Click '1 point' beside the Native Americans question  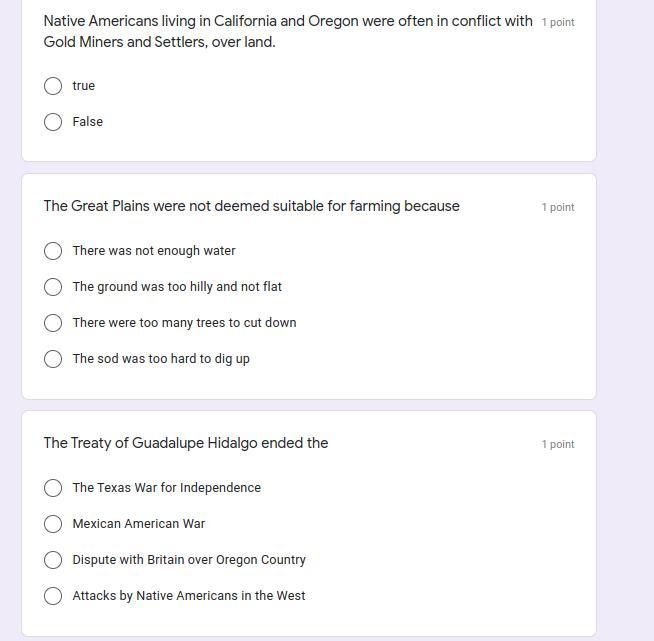[558, 22]
